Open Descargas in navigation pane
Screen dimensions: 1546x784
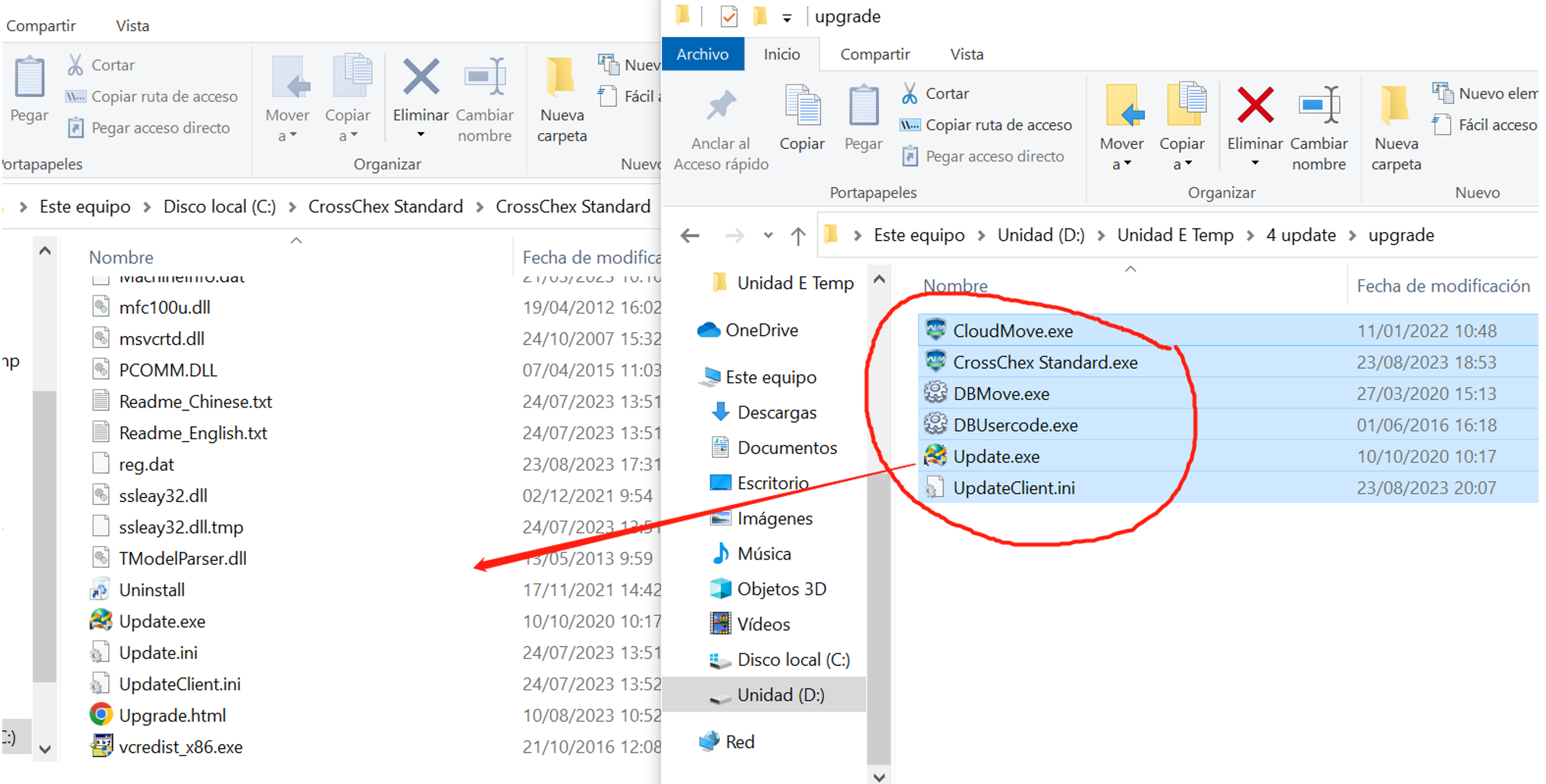point(763,413)
